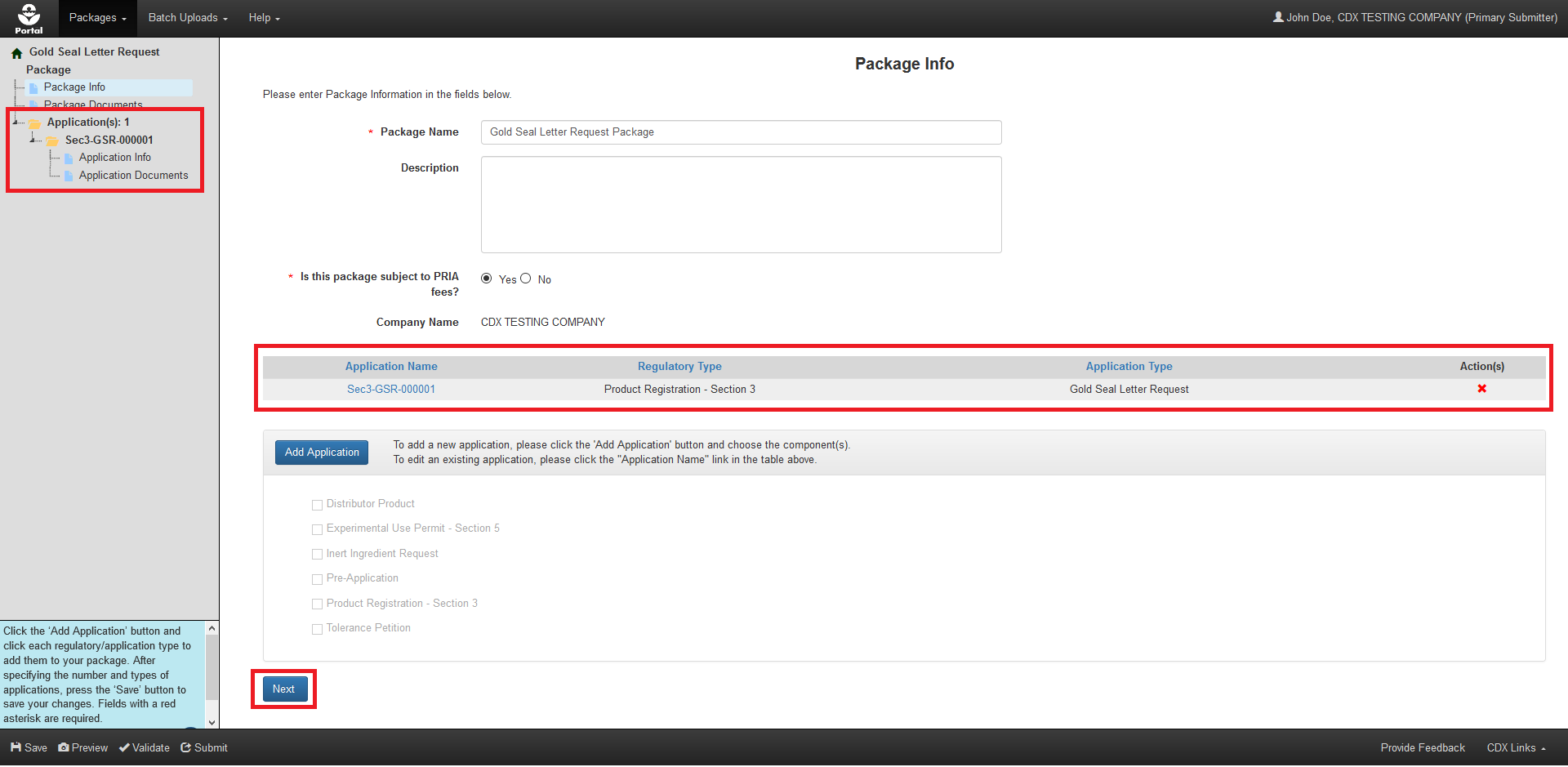Click the Package Name input field

pos(741,132)
